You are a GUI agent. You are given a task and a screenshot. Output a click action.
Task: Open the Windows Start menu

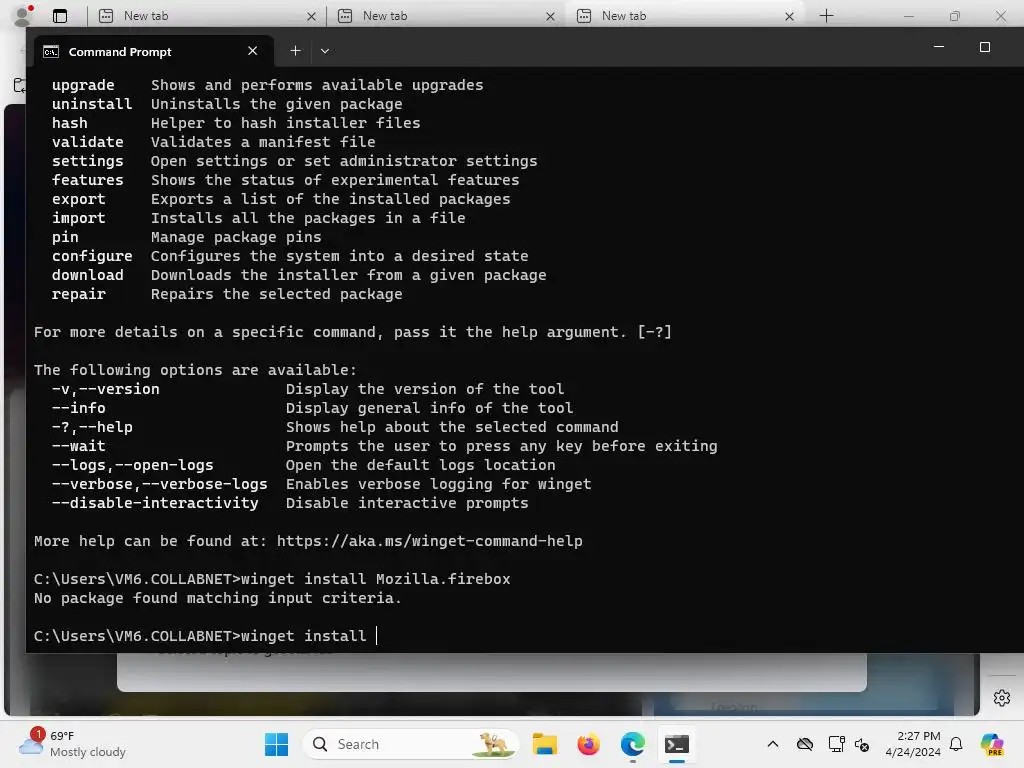pos(276,744)
